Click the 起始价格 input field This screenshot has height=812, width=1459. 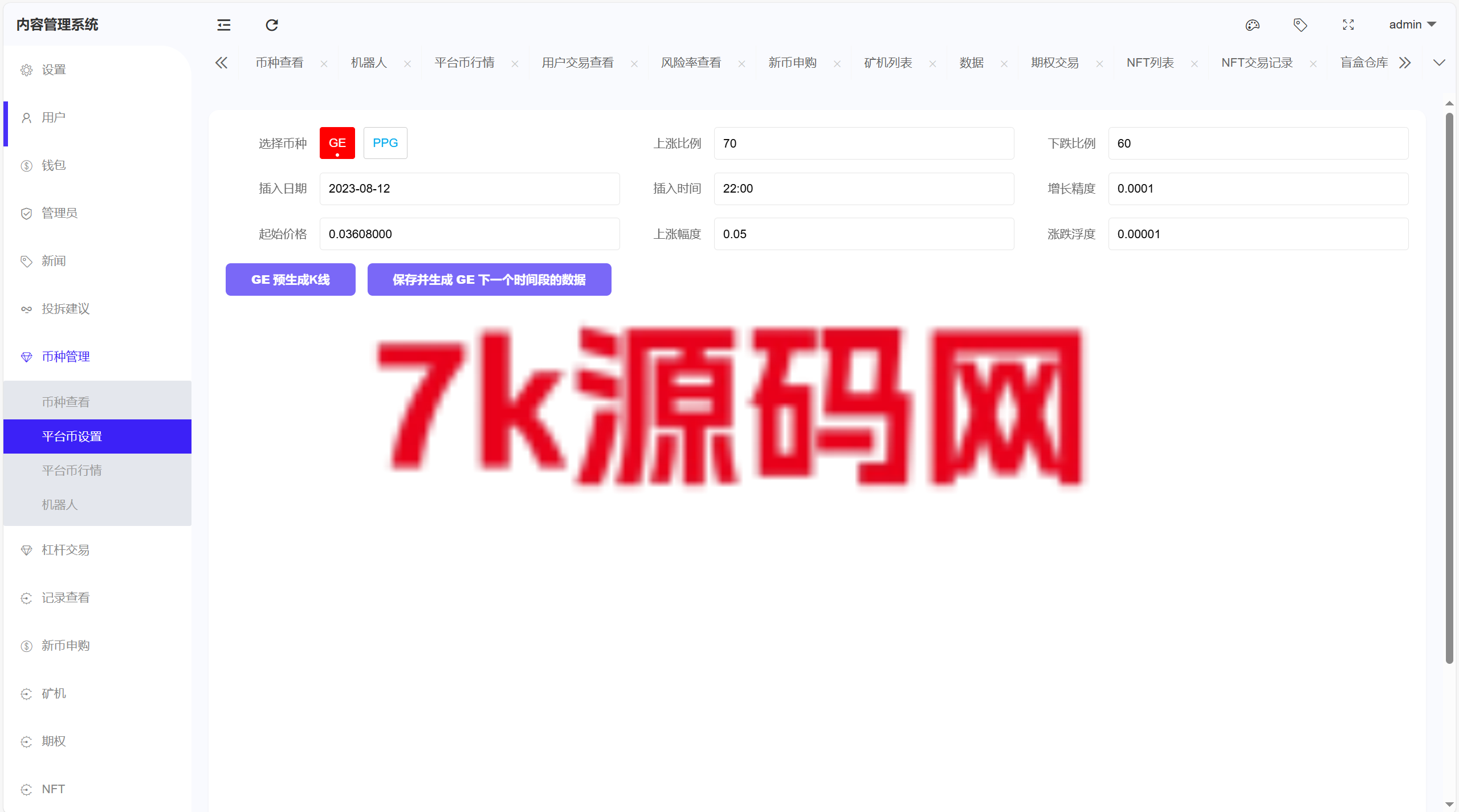pos(469,234)
